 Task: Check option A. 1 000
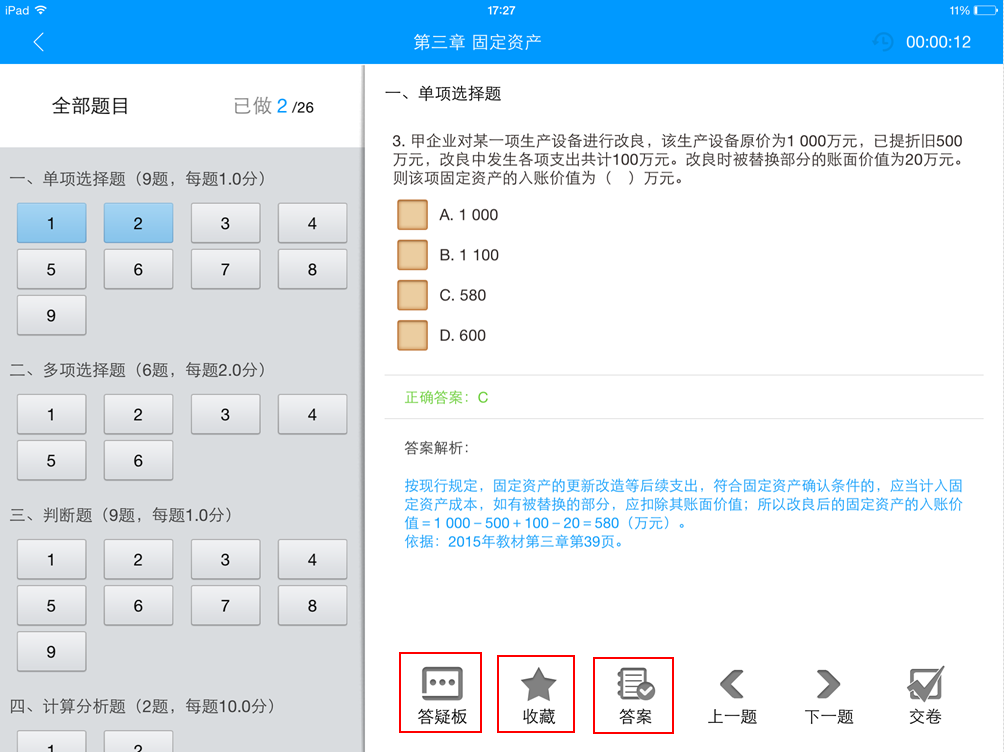(x=412, y=214)
